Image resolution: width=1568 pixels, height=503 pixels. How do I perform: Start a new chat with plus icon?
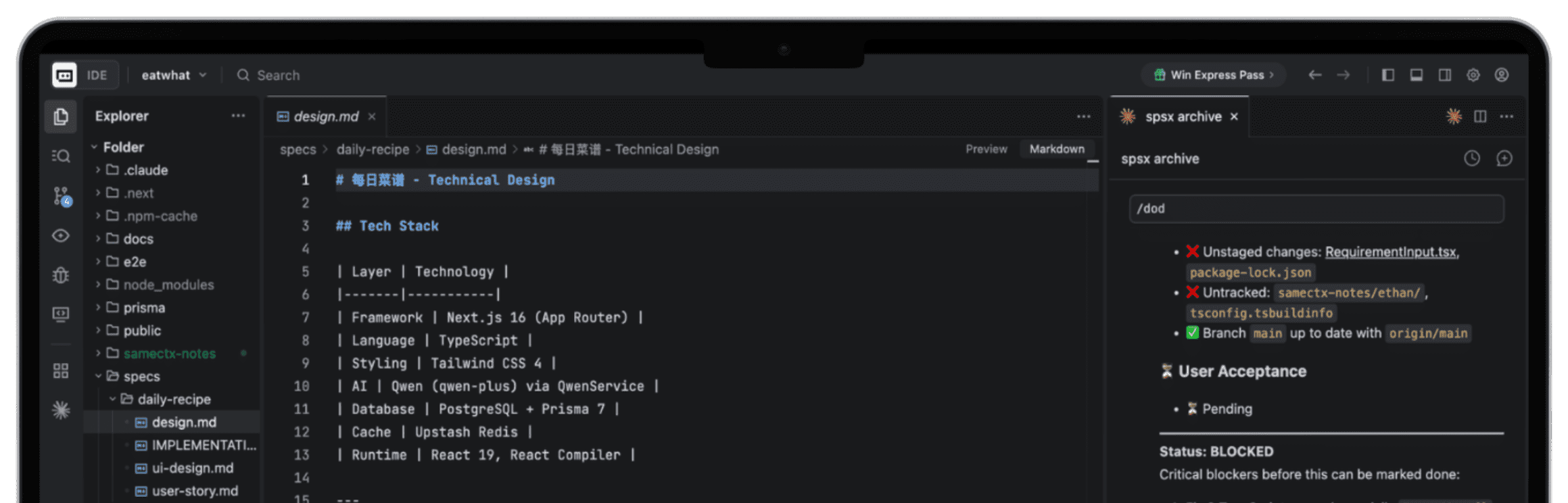point(1504,158)
